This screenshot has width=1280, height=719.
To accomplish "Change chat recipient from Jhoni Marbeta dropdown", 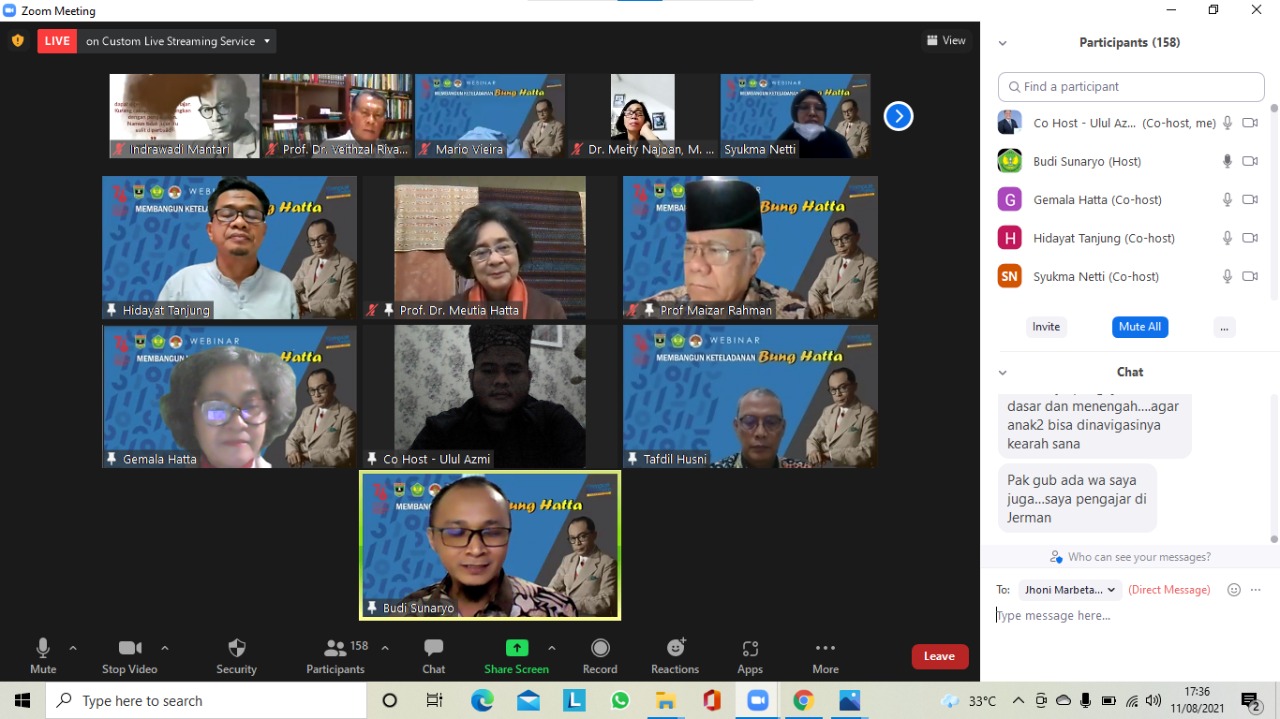I will point(1069,590).
